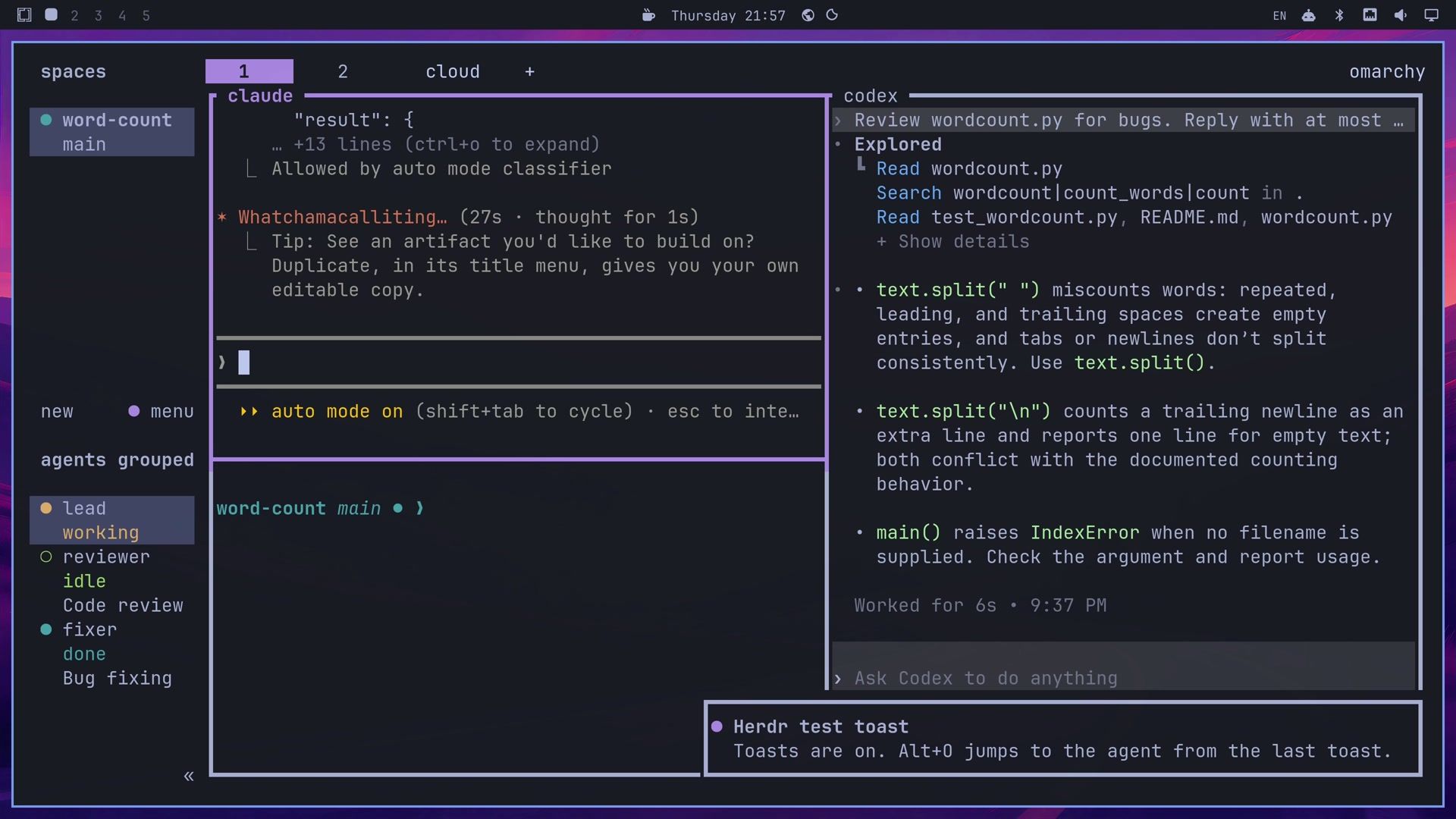Expand Show details in codex pane
Screen dimensions: 1456x819
[952, 242]
